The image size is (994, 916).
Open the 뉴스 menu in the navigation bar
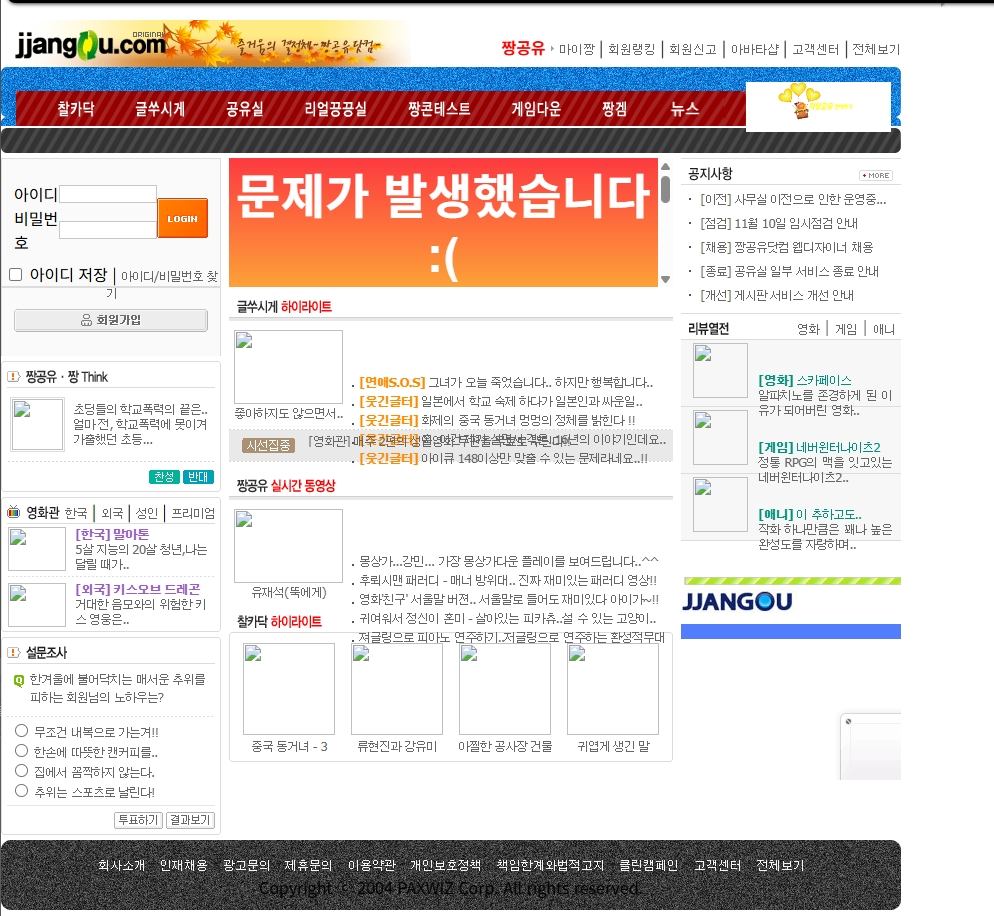coord(685,110)
